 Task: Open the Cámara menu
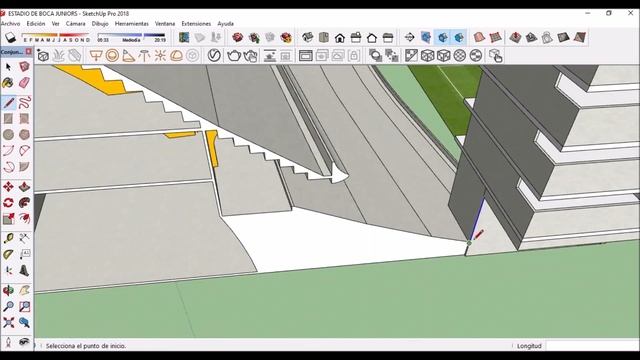tap(76, 24)
